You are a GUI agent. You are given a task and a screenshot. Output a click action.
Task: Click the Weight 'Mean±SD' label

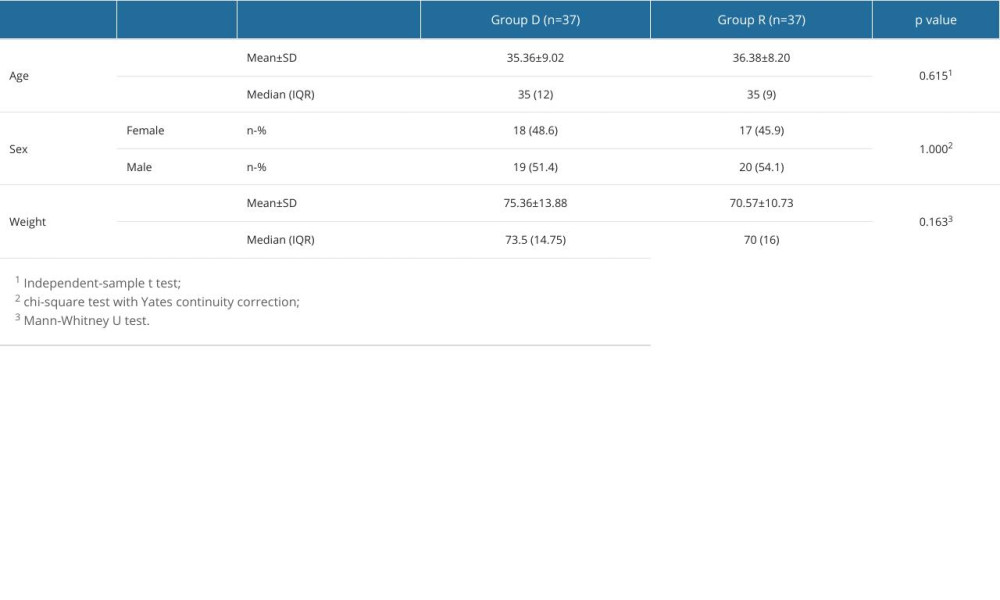pos(272,203)
